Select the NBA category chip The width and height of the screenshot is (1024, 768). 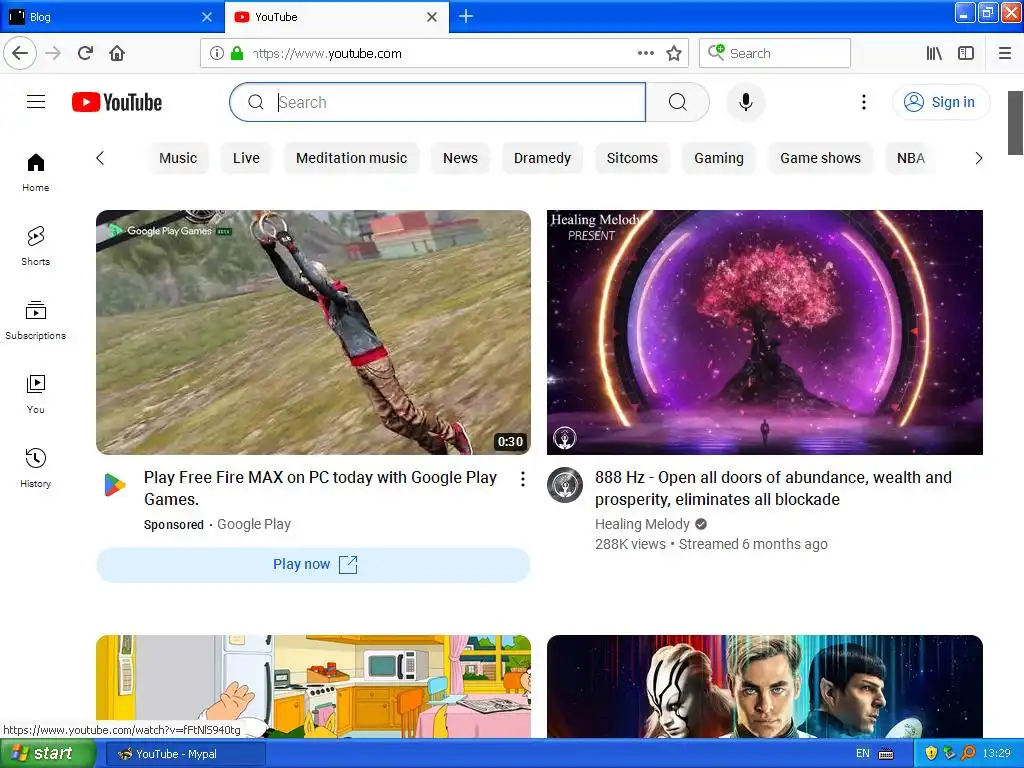pyautogui.click(x=911, y=158)
